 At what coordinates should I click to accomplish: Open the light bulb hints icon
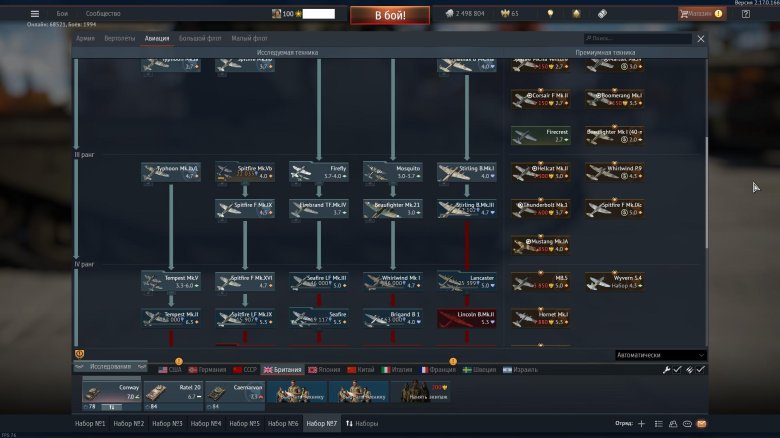tap(549, 14)
